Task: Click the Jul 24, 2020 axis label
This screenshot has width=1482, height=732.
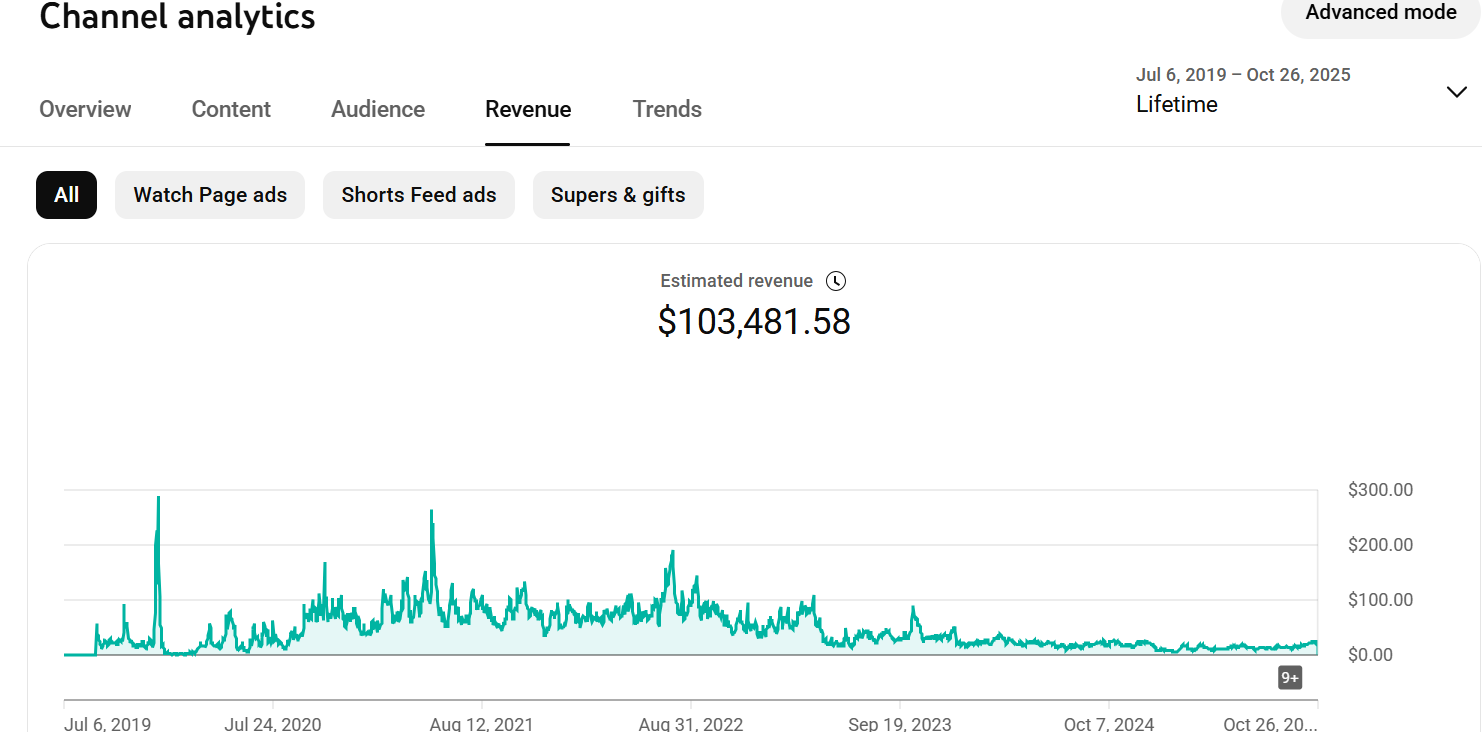Action: click(273, 723)
